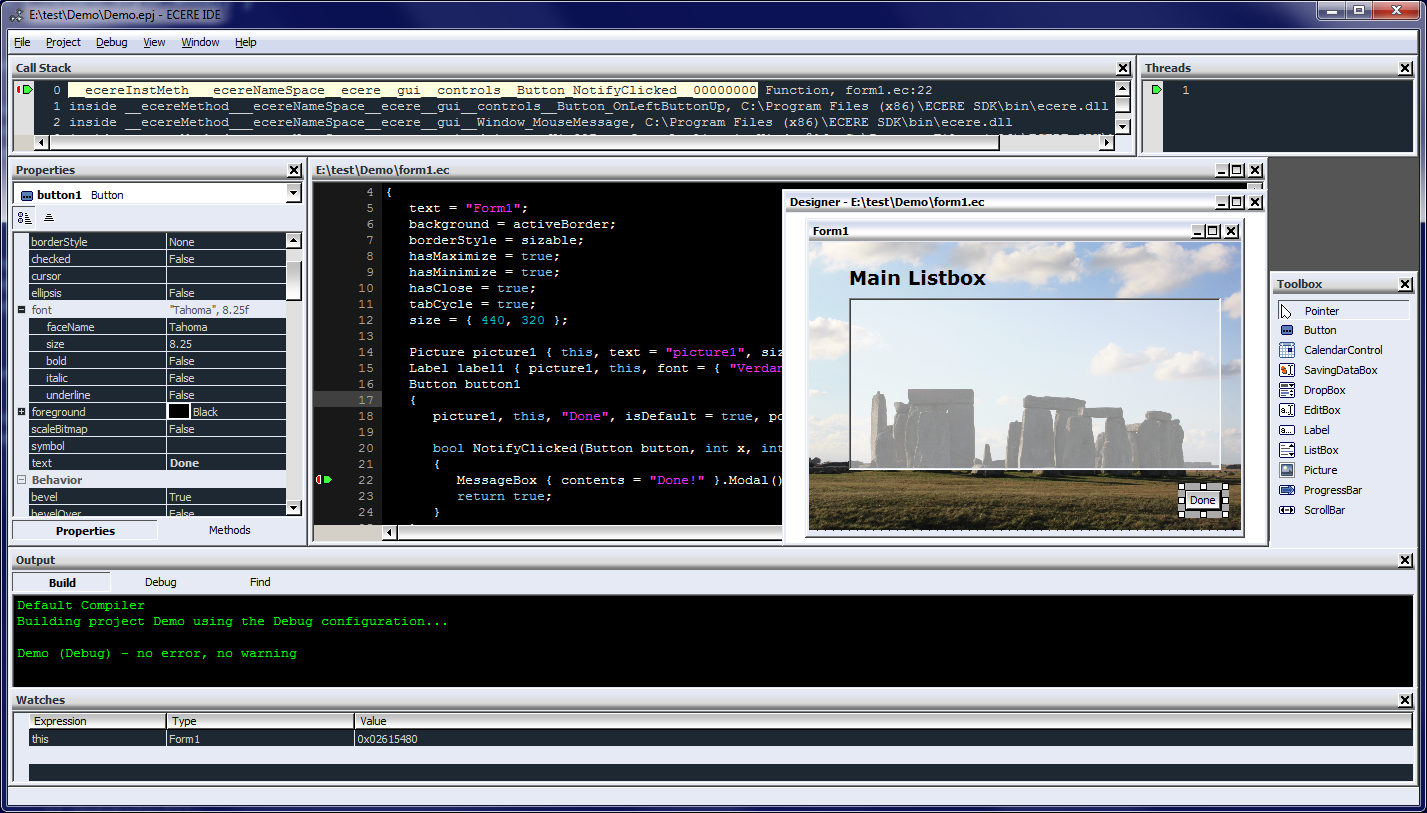Select the ProgressBar control icon

click(1286, 490)
